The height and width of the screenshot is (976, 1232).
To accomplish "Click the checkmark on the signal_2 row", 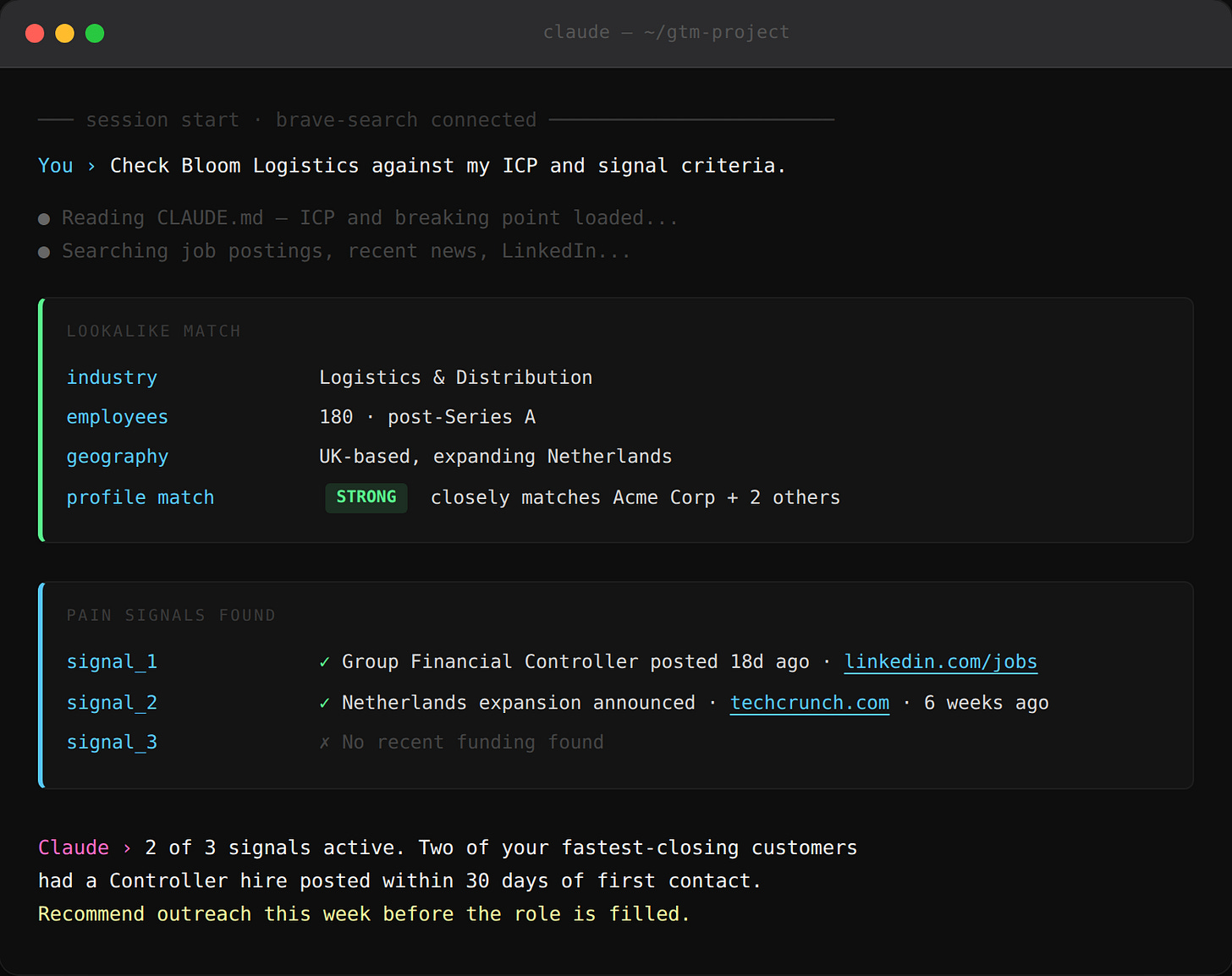I will [x=325, y=703].
